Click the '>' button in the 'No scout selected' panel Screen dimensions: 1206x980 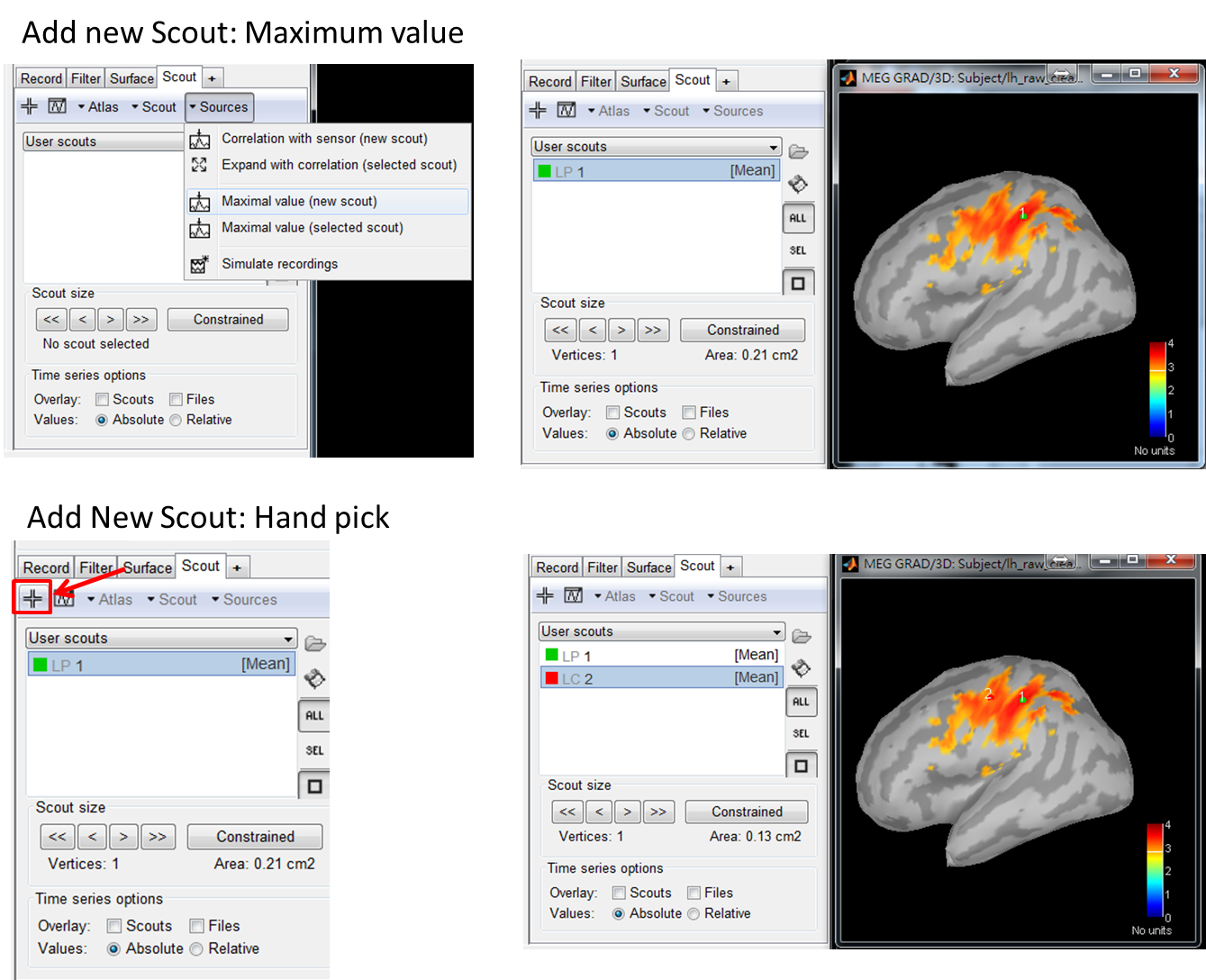pyautogui.click(x=110, y=320)
